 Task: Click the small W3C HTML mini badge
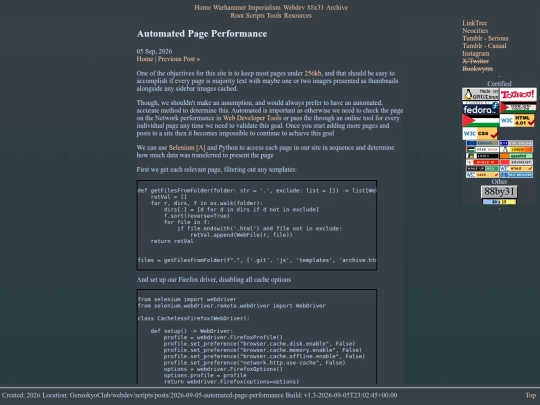[516, 168]
